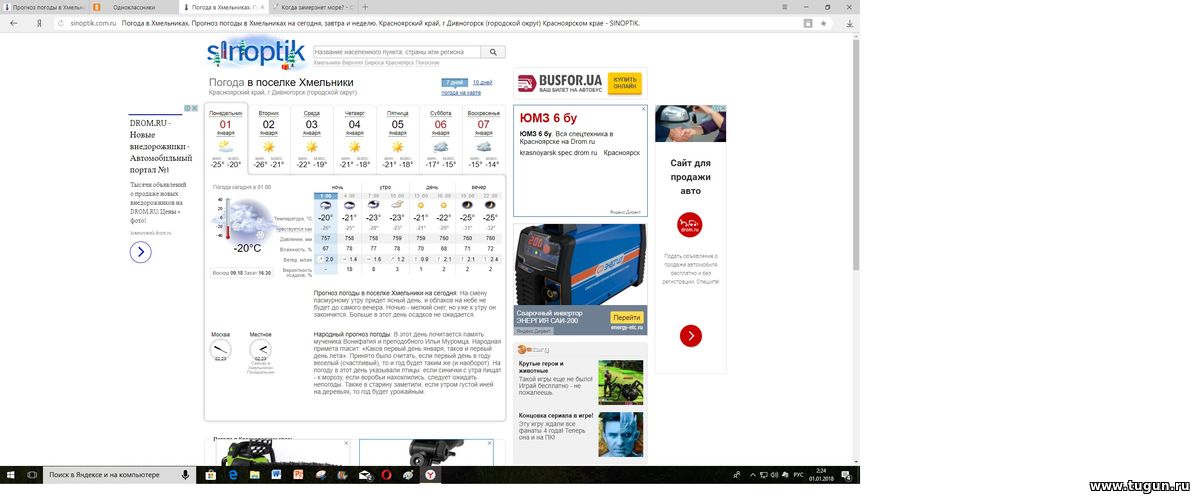The height and width of the screenshot is (504, 1200).
Task: Switch to the 7-day forecast button
Action: [454, 82]
